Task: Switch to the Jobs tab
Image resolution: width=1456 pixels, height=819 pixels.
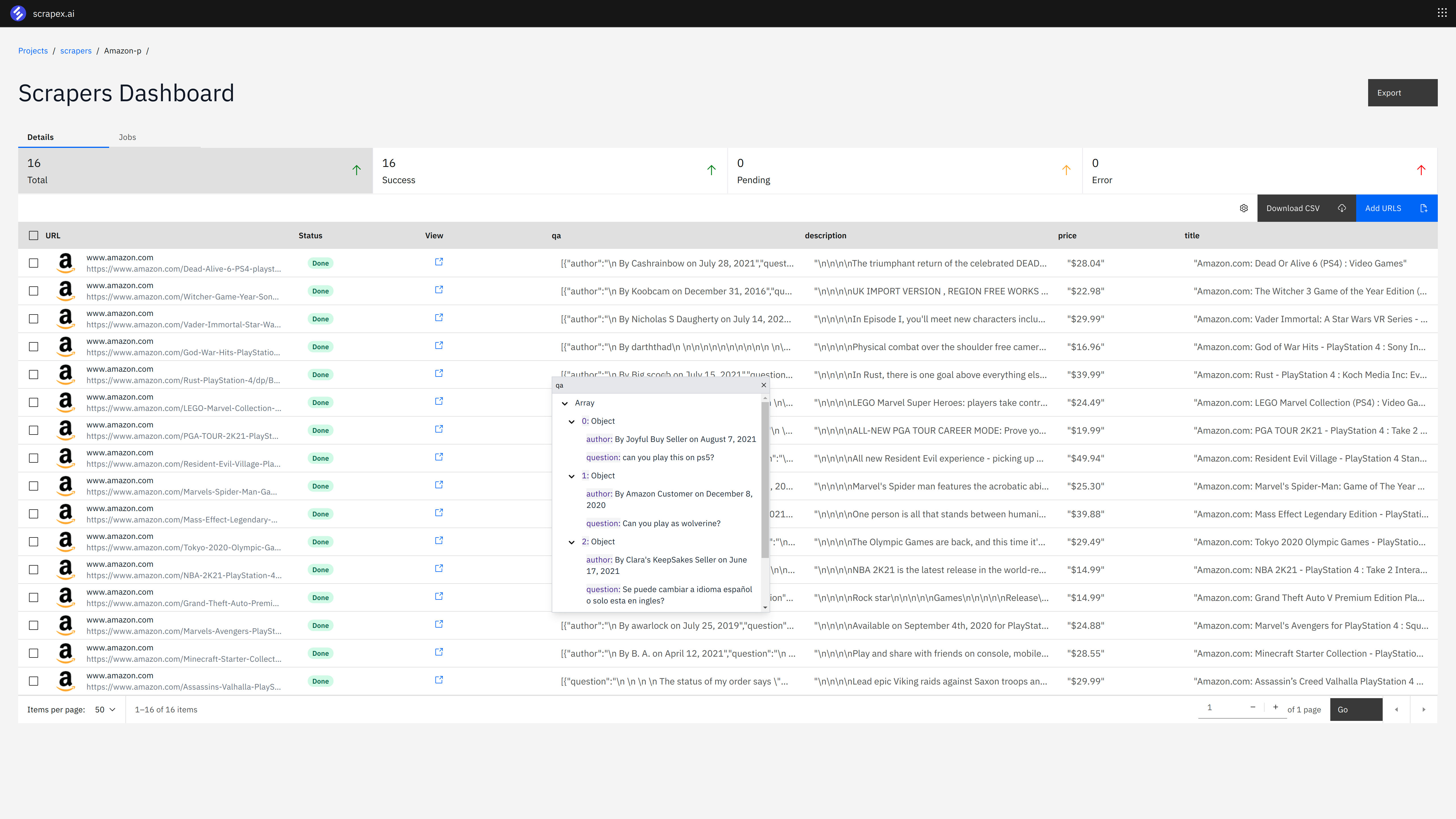Action: [127, 137]
